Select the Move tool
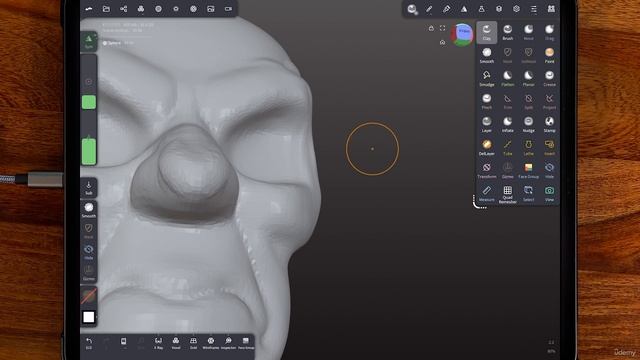 [529, 32]
